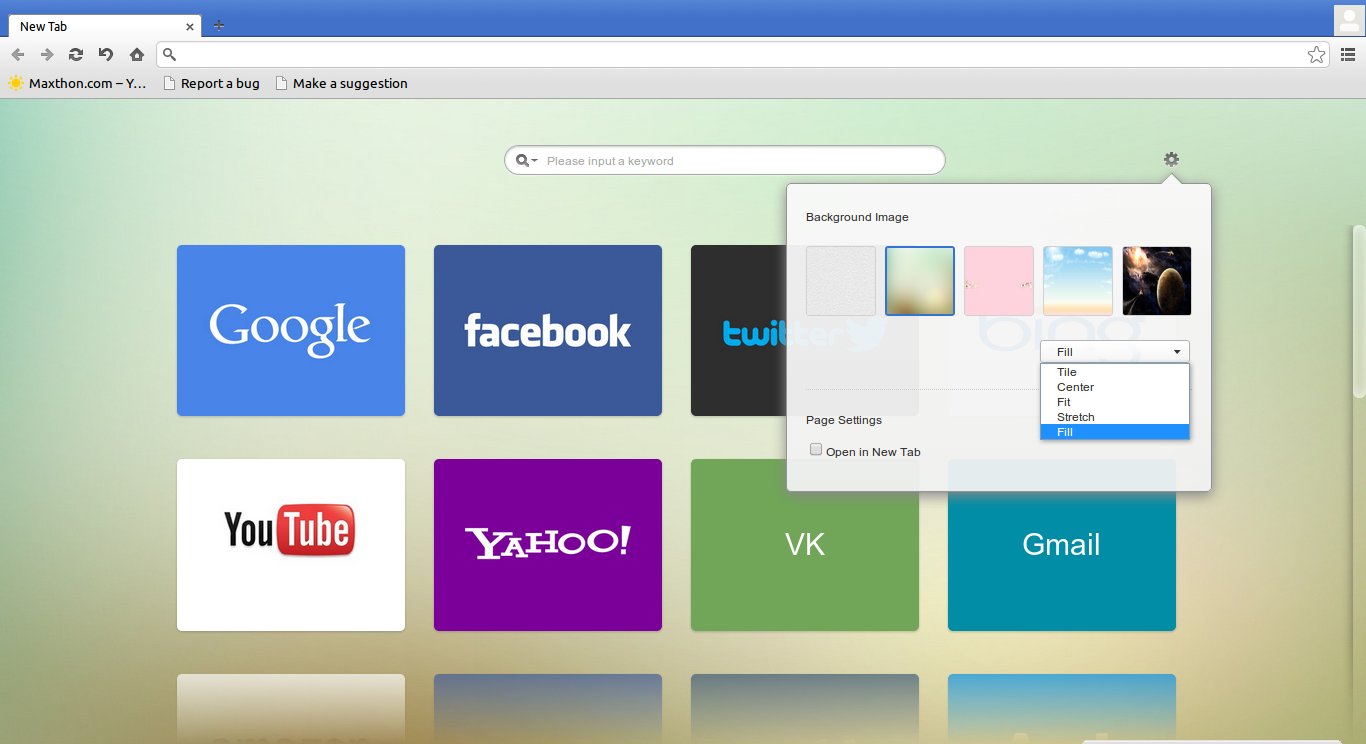Viewport: 1366px width, 744px height.
Task: Select the New Tab tab
Action: point(104,26)
